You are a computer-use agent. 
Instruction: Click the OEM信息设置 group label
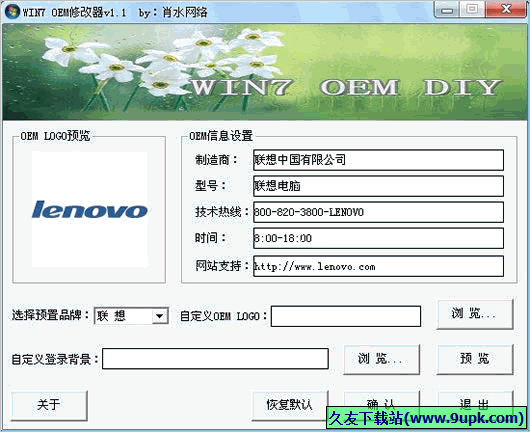click(x=221, y=136)
